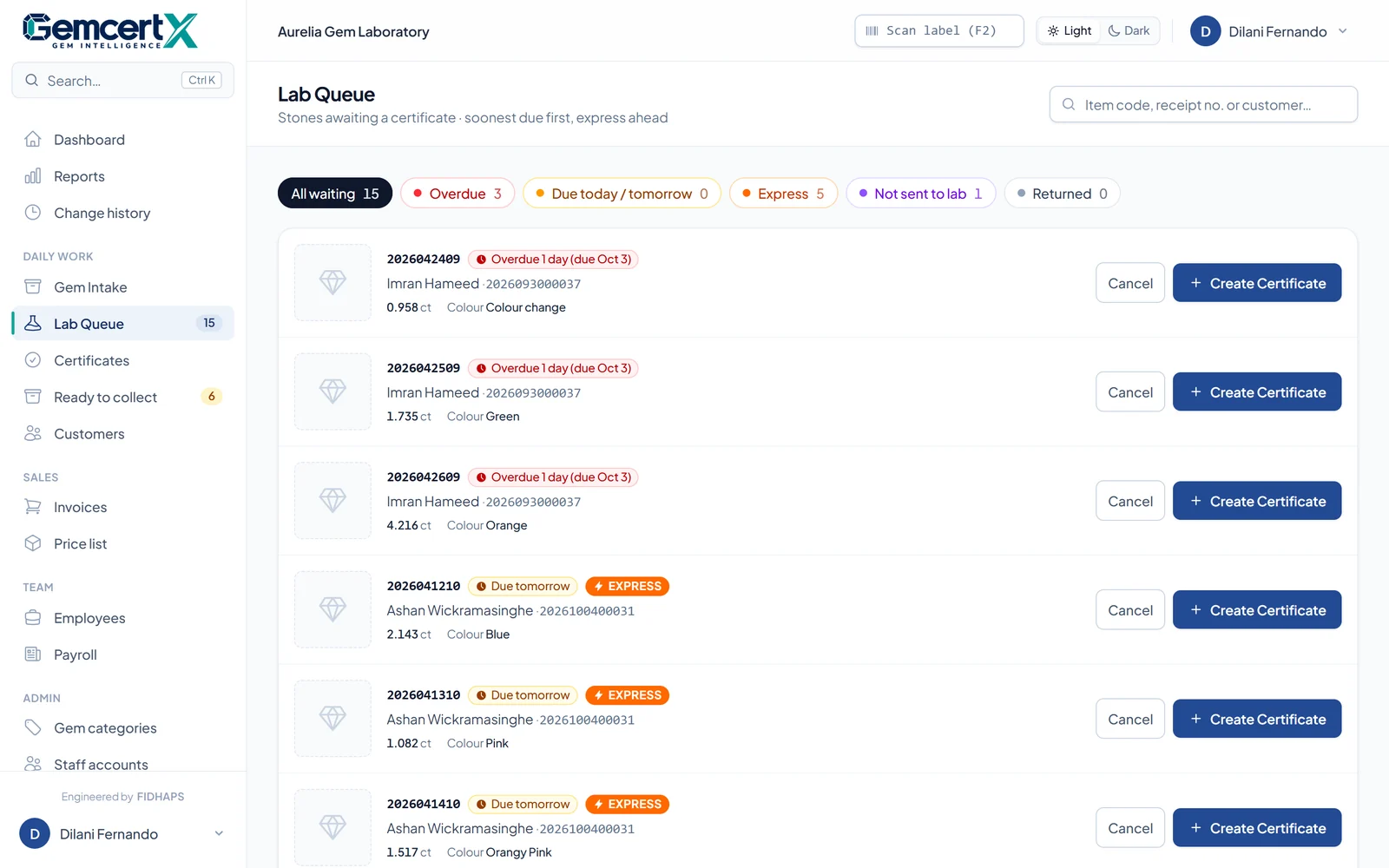Open Reports via bar chart icon
The image size is (1389, 868).
click(x=33, y=176)
